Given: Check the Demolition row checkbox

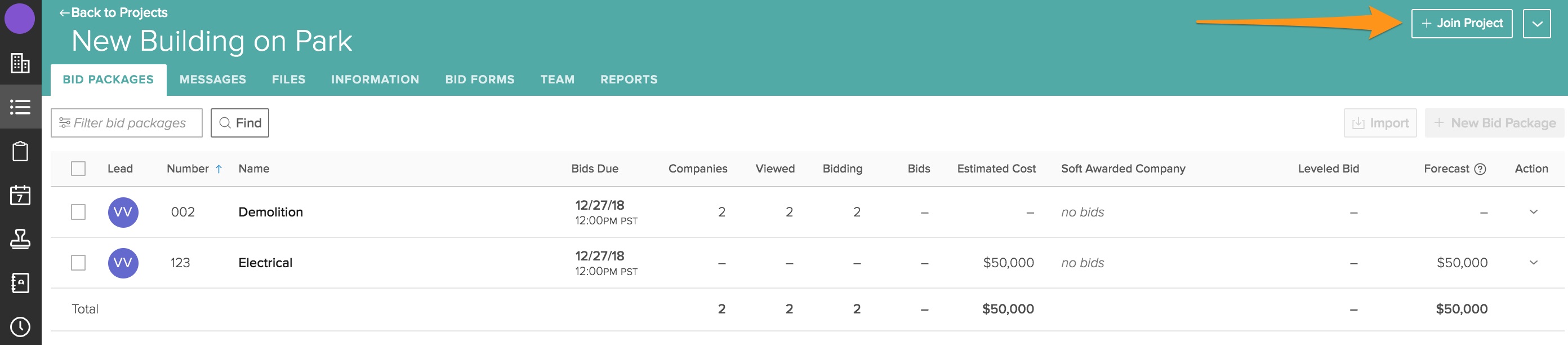Looking at the screenshot, I should click(78, 212).
